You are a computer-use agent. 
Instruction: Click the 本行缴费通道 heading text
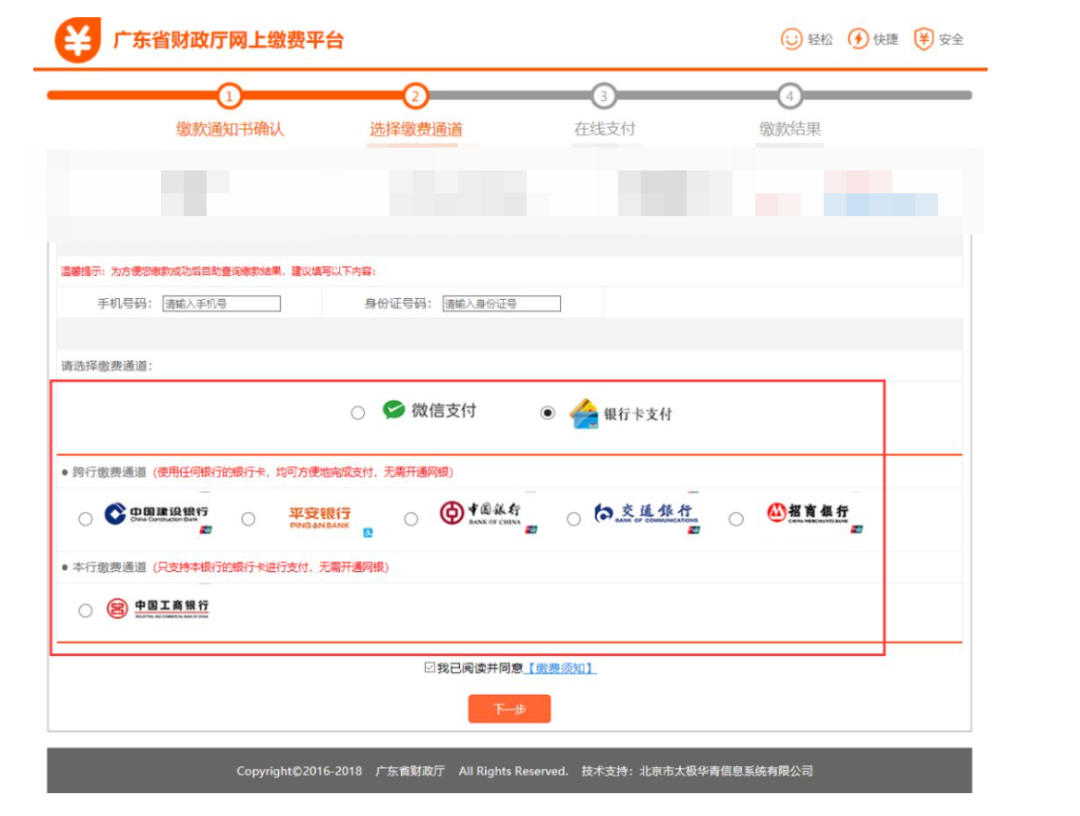[110, 567]
